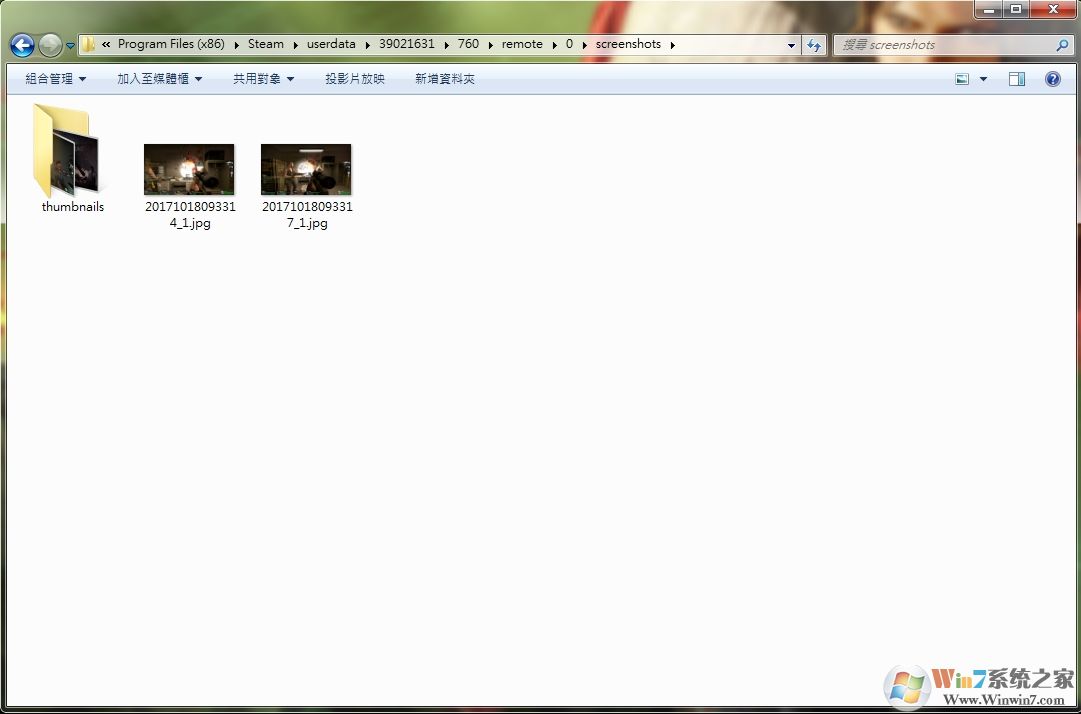Navigate to remote breadcrumb folder
1081x714 pixels.
522,44
